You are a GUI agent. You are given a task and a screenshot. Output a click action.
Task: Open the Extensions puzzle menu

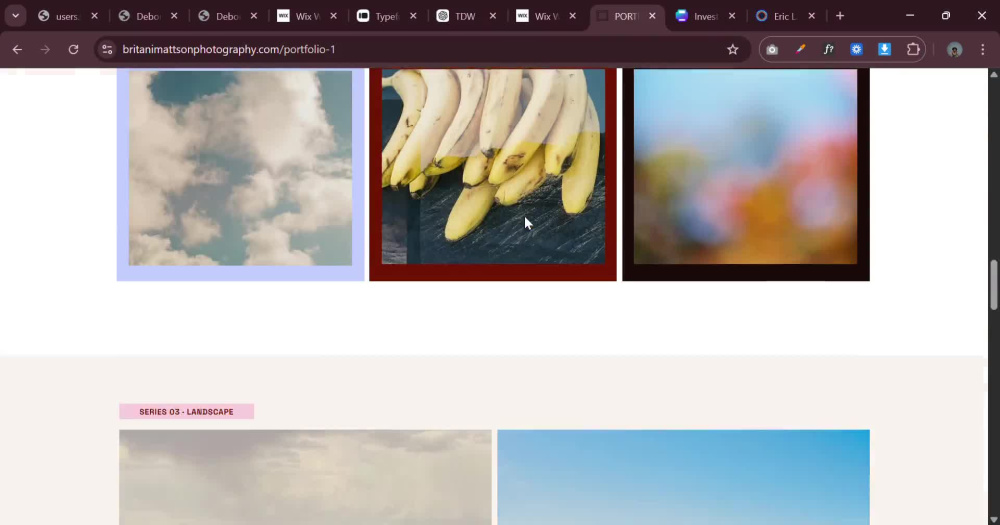[x=913, y=49]
